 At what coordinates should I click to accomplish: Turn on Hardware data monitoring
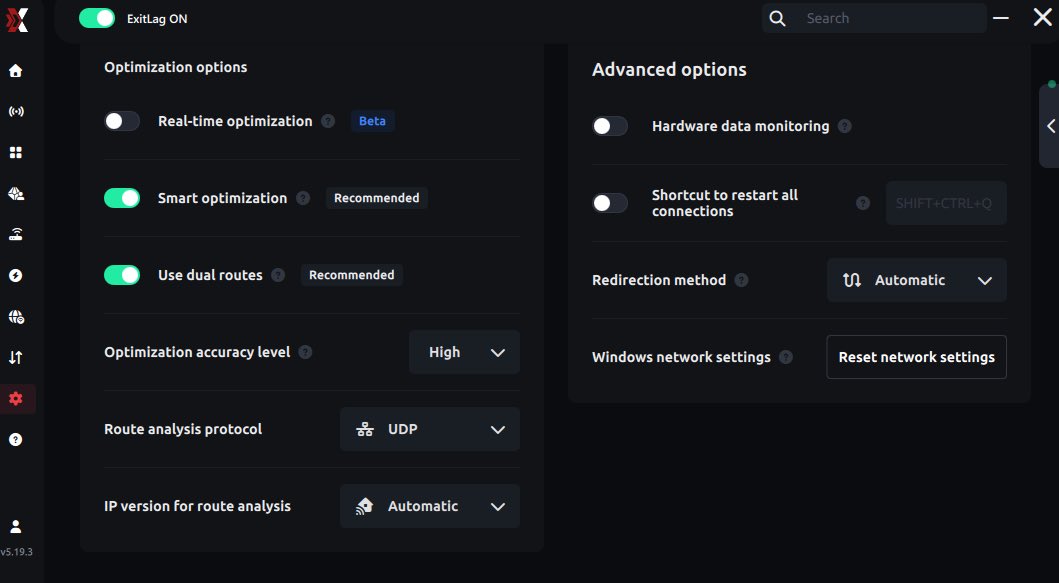coord(610,126)
